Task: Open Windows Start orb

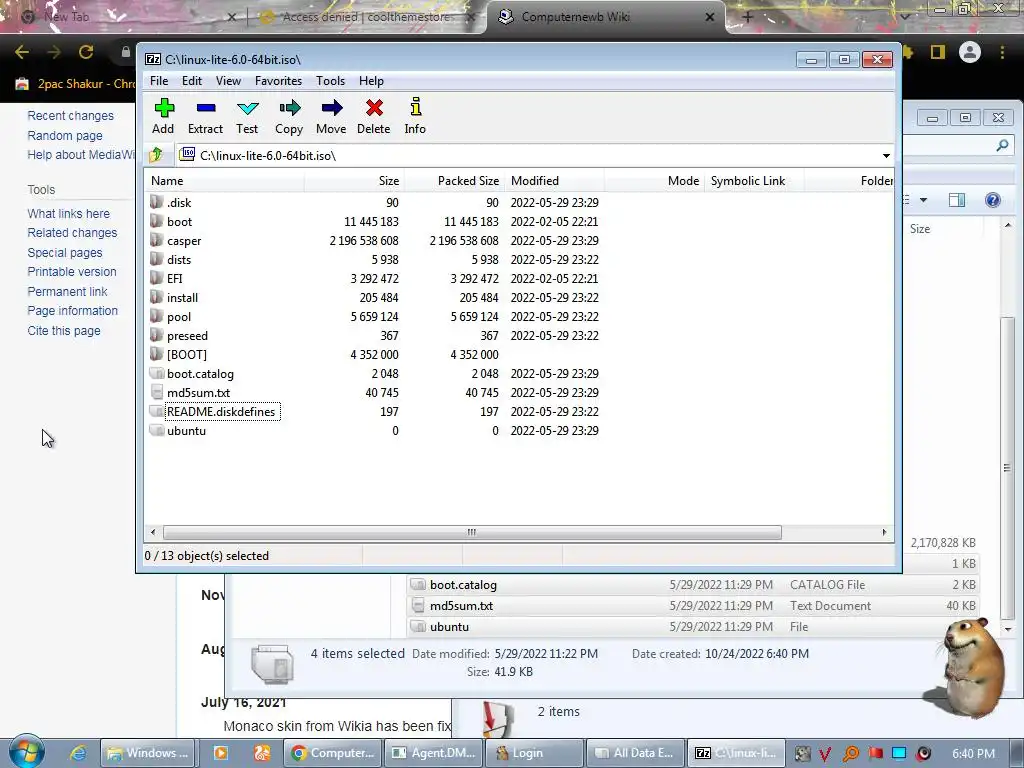Action: (x=26, y=752)
